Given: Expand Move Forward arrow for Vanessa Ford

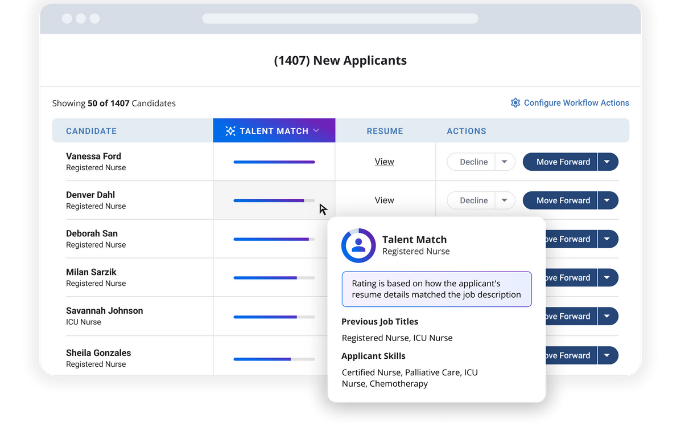Looking at the screenshot, I should [608, 162].
